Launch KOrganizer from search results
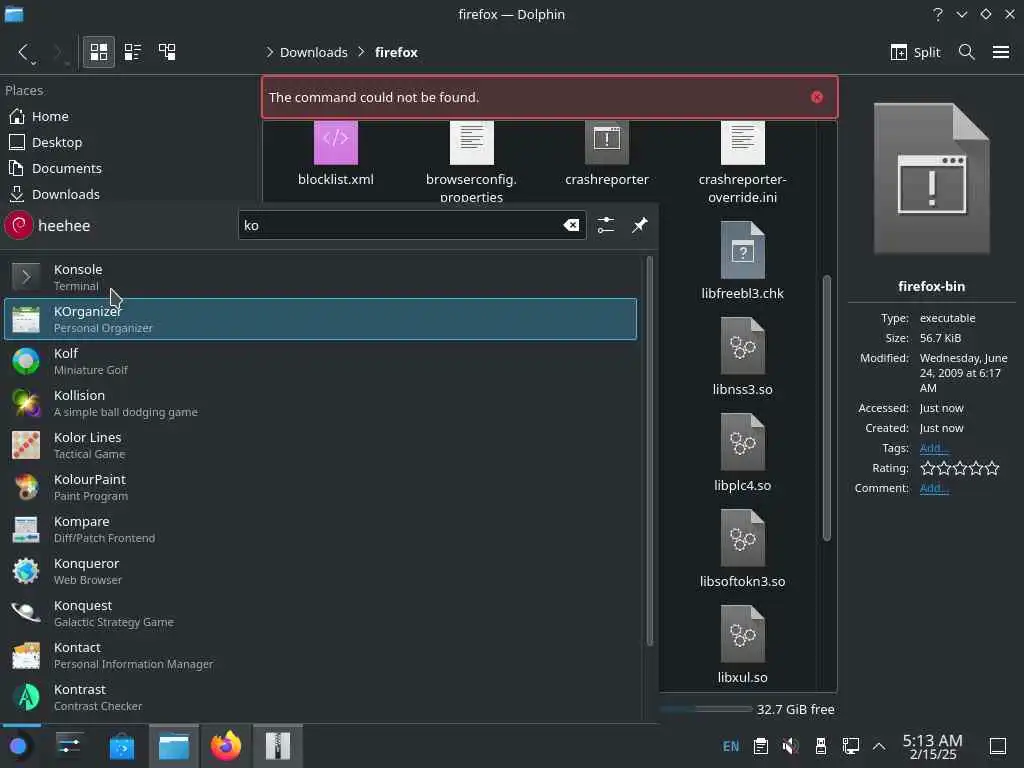Screen dimensions: 1024x768 tap(320, 319)
